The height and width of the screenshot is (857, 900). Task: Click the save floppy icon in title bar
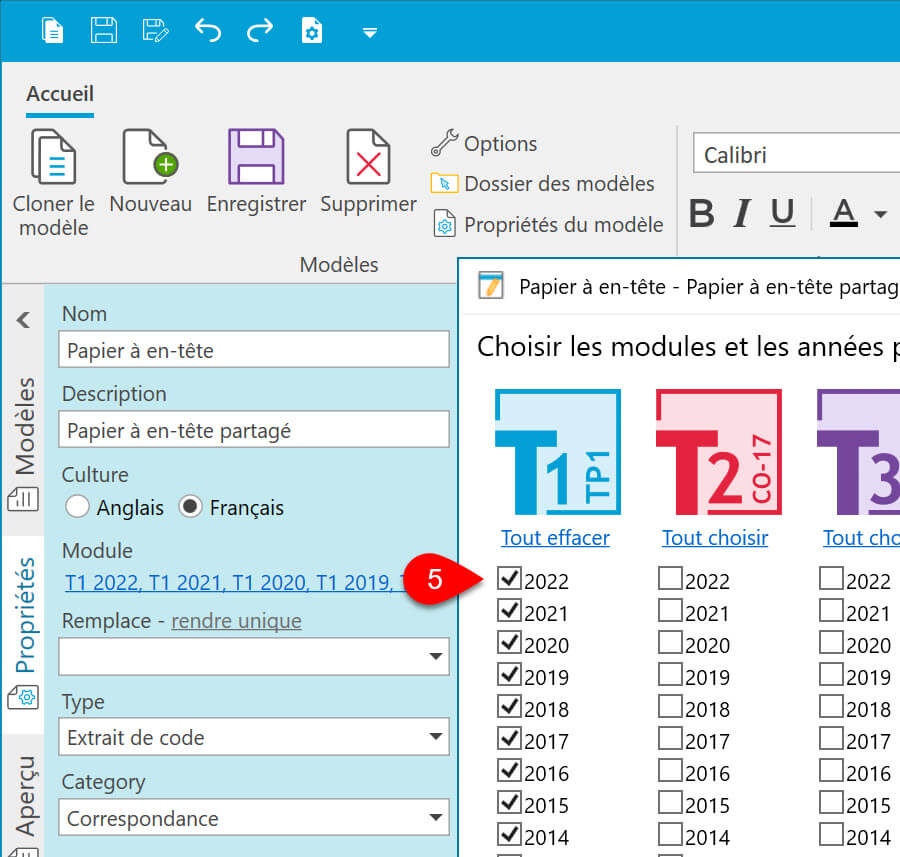pos(104,30)
